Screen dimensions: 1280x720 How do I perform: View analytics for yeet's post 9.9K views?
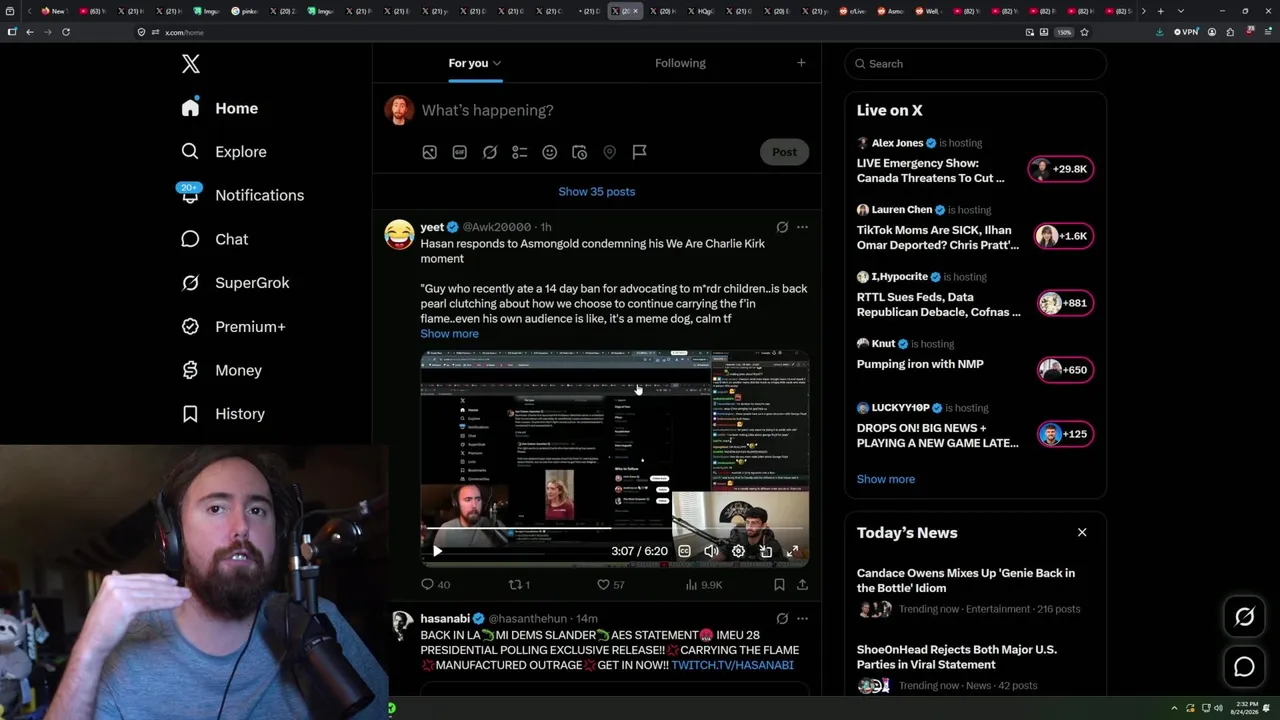tap(703, 585)
